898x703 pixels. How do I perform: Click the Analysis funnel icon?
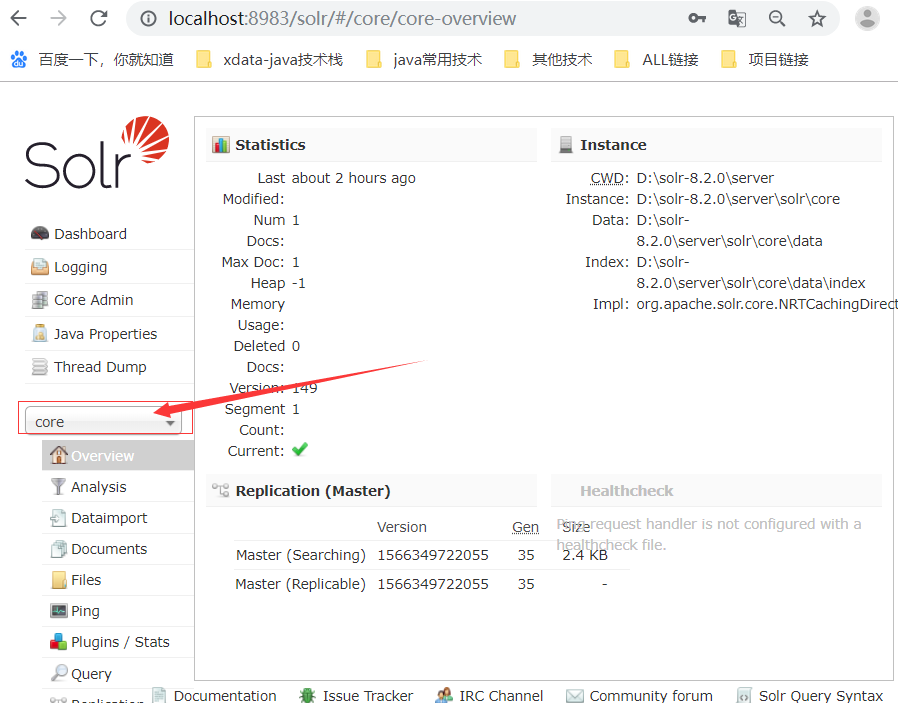(x=58, y=487)
